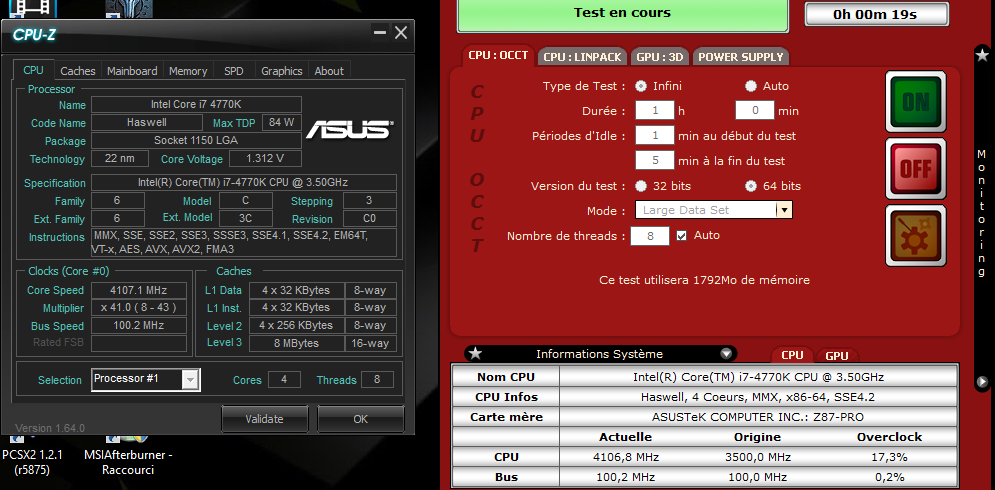Open the About tab in CPU-Z

(329, 71)
